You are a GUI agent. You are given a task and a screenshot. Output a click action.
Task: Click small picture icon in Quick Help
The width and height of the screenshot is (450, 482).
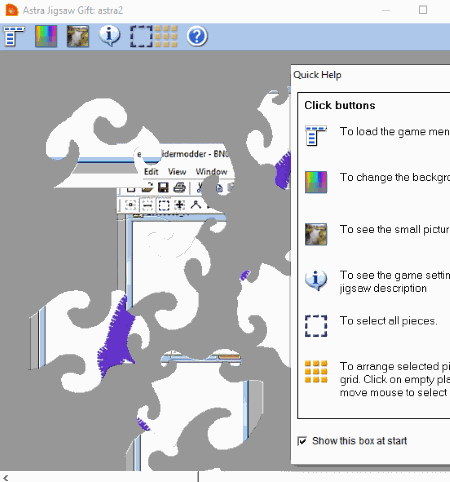pos(316,234)
